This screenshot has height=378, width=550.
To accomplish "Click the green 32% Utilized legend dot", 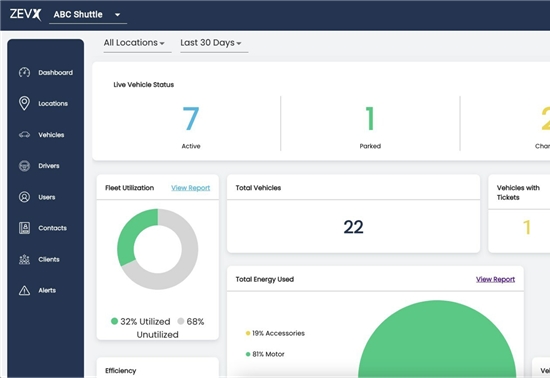I will coord(114,321).
